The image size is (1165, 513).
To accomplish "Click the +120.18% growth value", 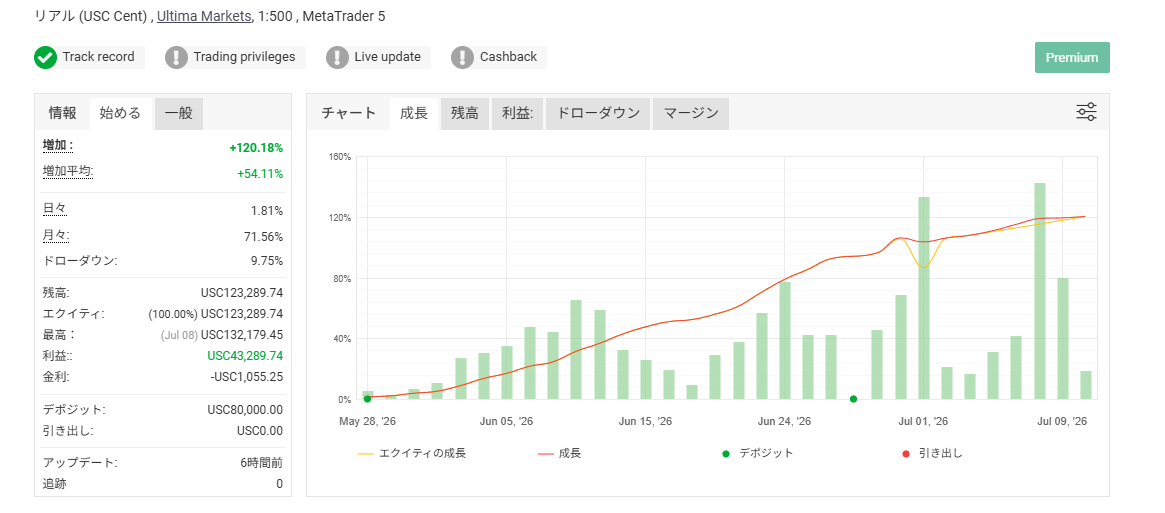I will pos(256,148).
